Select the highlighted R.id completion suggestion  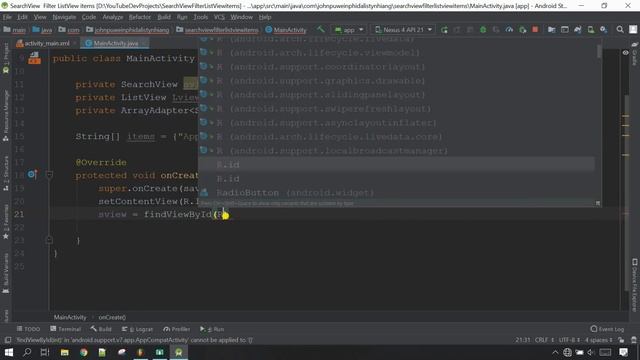[x=396, y=164]
